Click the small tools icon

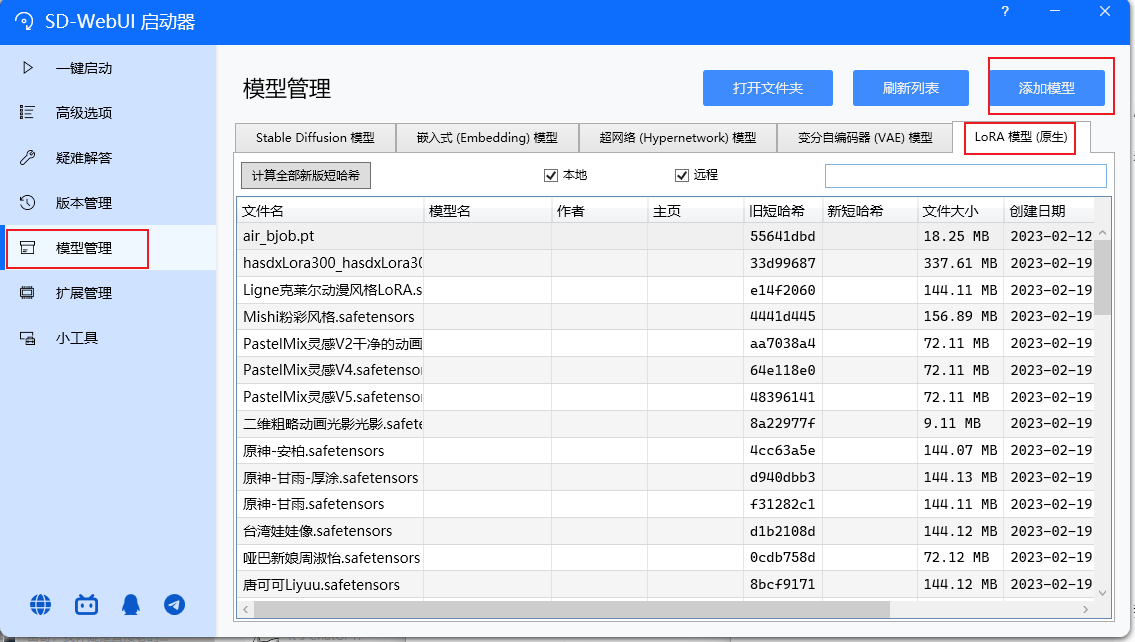(x=28, y=338)
